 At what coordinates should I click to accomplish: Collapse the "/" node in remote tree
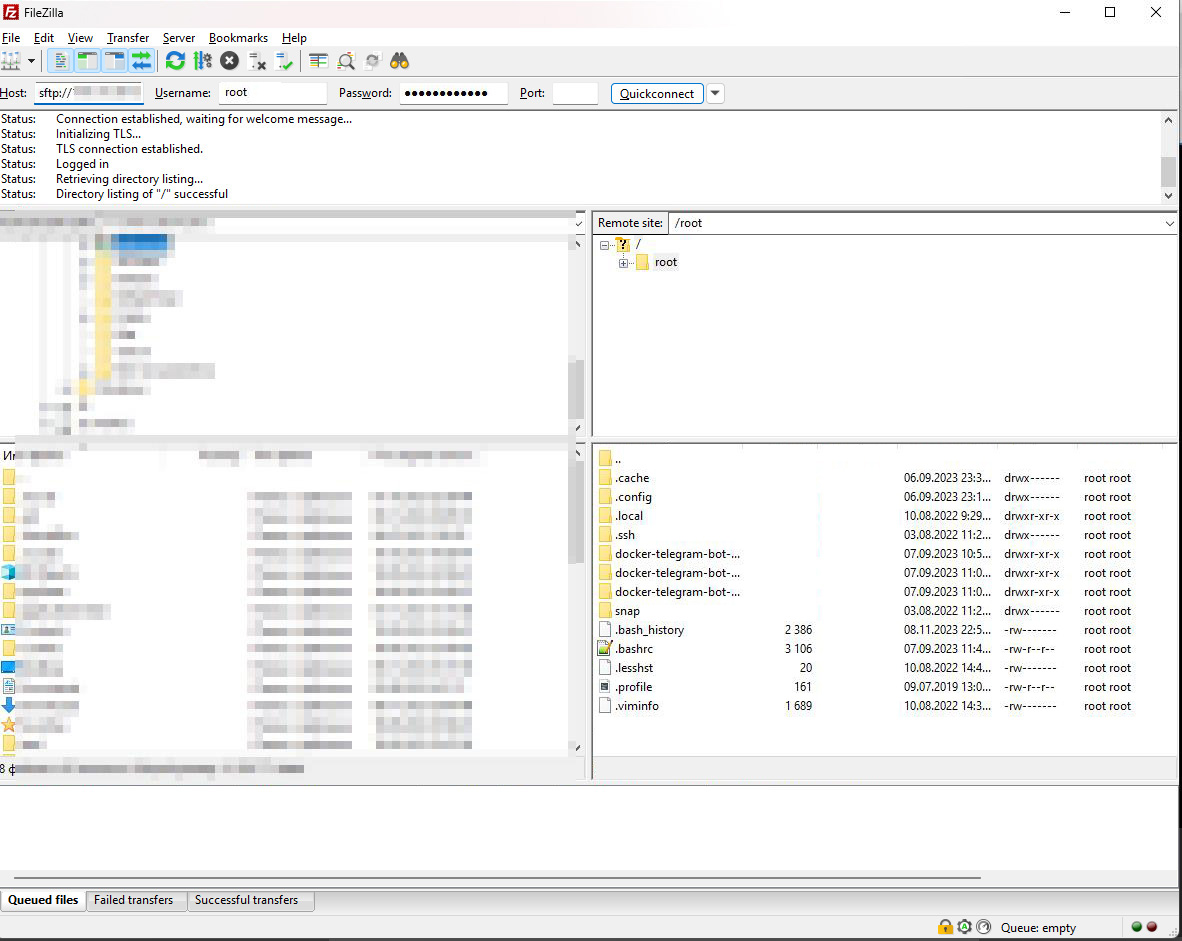[605, 245]
